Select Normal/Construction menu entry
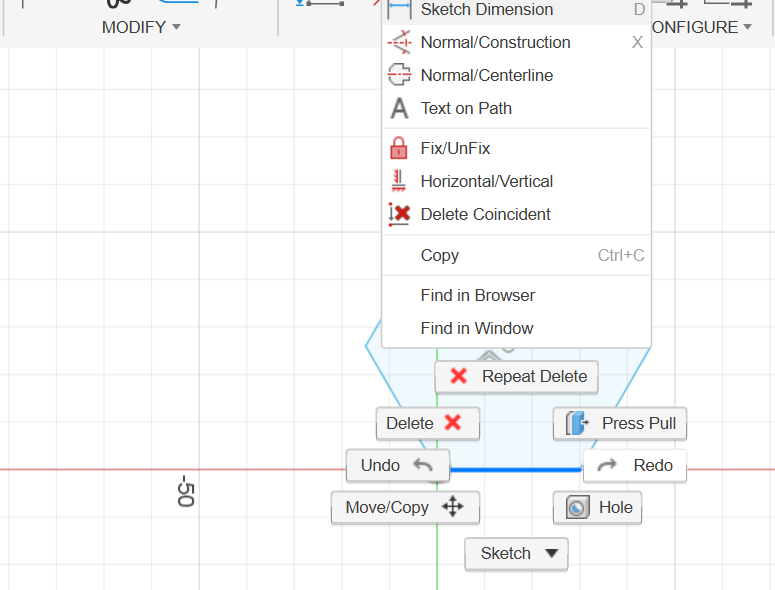Viewport: 775px width, 590px height. coord(517,42)
